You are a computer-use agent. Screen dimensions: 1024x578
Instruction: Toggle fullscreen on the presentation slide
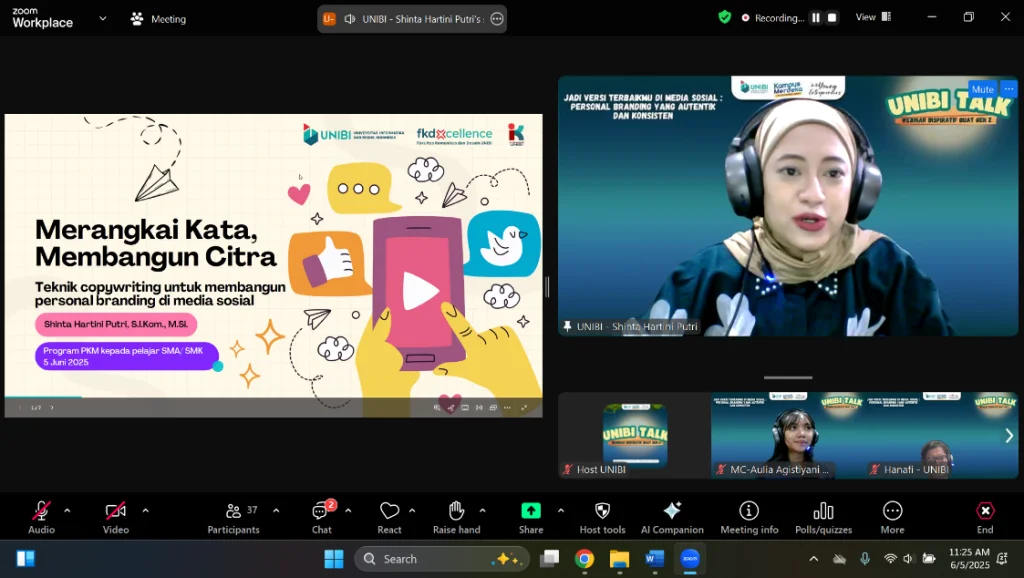[x=524, y=408]
